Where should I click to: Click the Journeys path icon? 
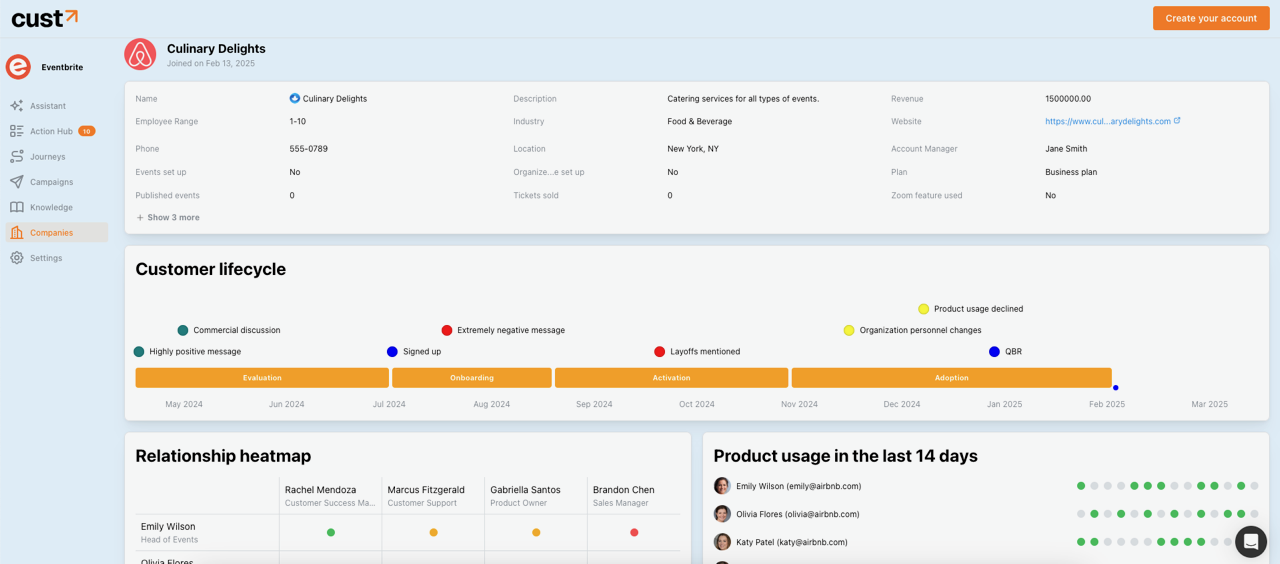(x=17, y=157)
